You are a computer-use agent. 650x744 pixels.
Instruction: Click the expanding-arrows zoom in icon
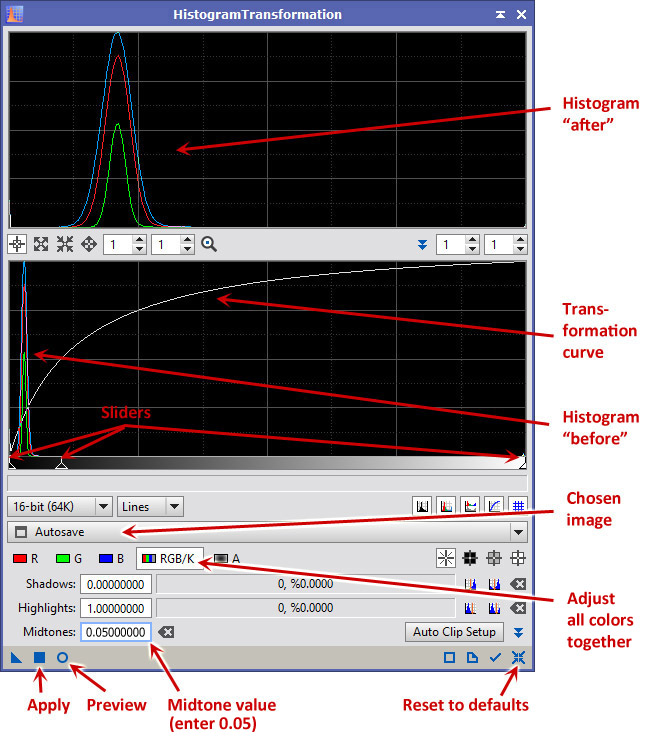(41, 245)
